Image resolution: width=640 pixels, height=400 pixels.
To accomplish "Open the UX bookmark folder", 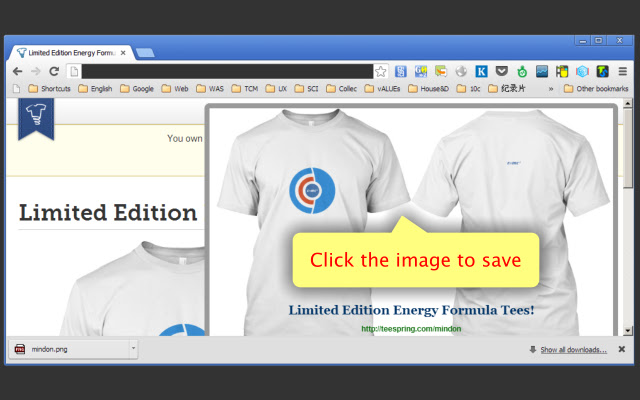I will coord(276,89).
